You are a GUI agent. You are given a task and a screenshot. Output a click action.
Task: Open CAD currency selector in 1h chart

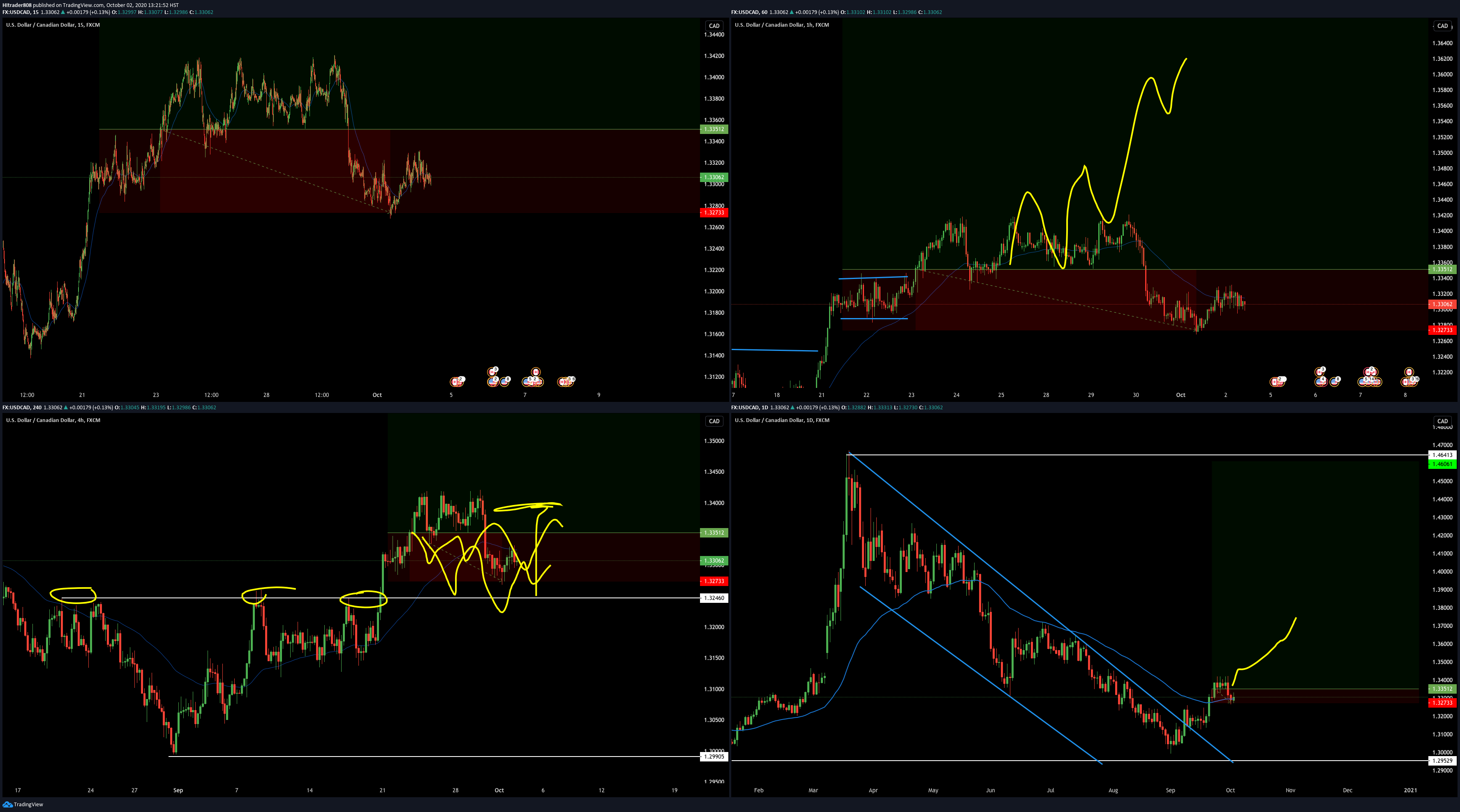pos(1442,25)
